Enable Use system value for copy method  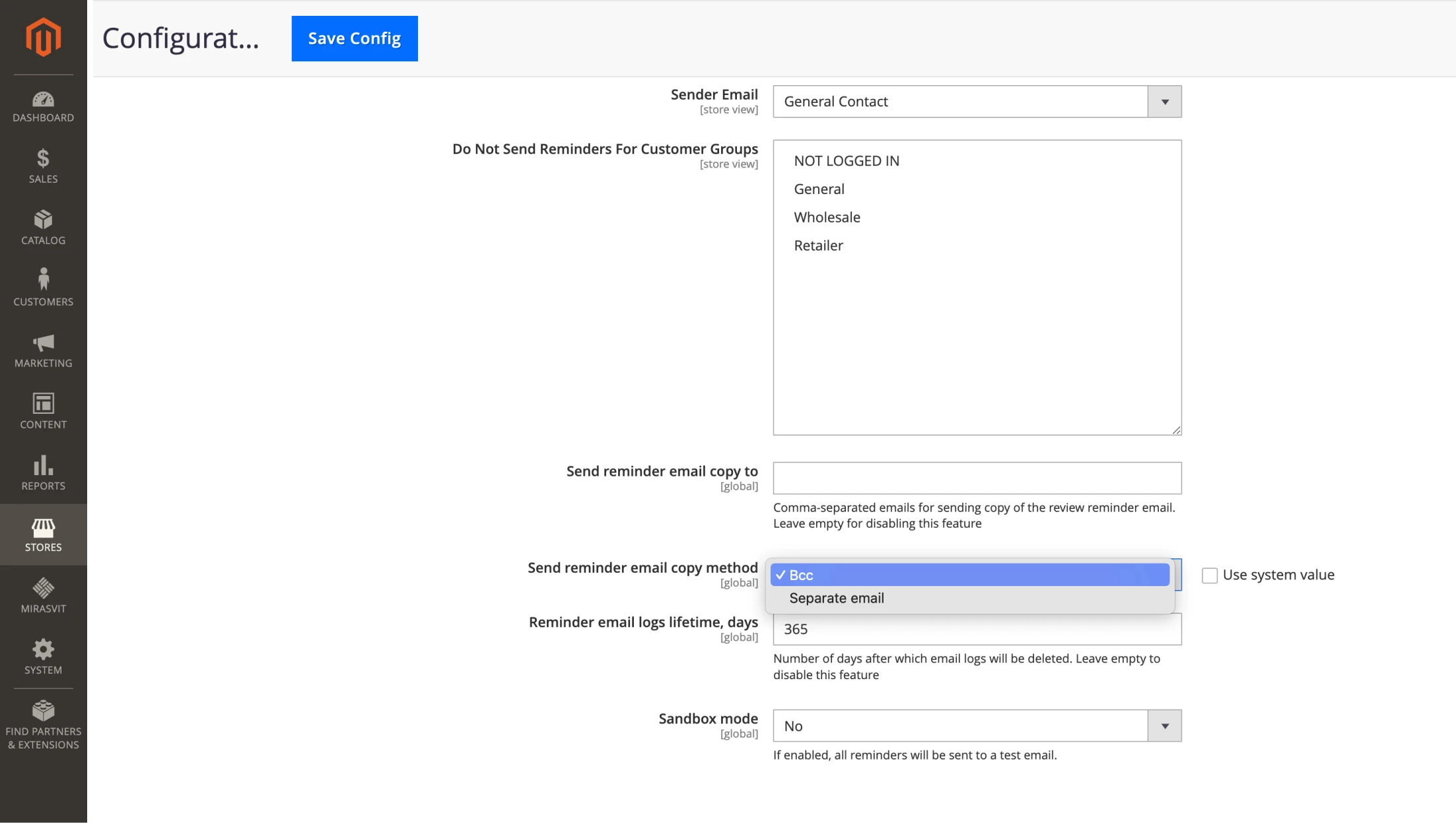(1210, 575)
